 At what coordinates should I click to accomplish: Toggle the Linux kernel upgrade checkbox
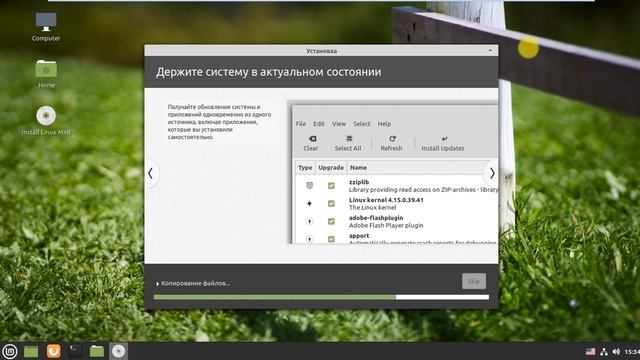click(331, 203)
